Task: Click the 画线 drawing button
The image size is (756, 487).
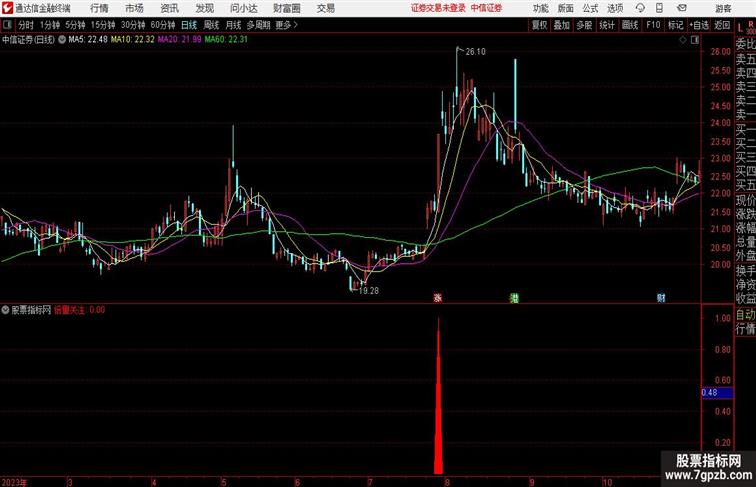Action: tap(630, 25)
